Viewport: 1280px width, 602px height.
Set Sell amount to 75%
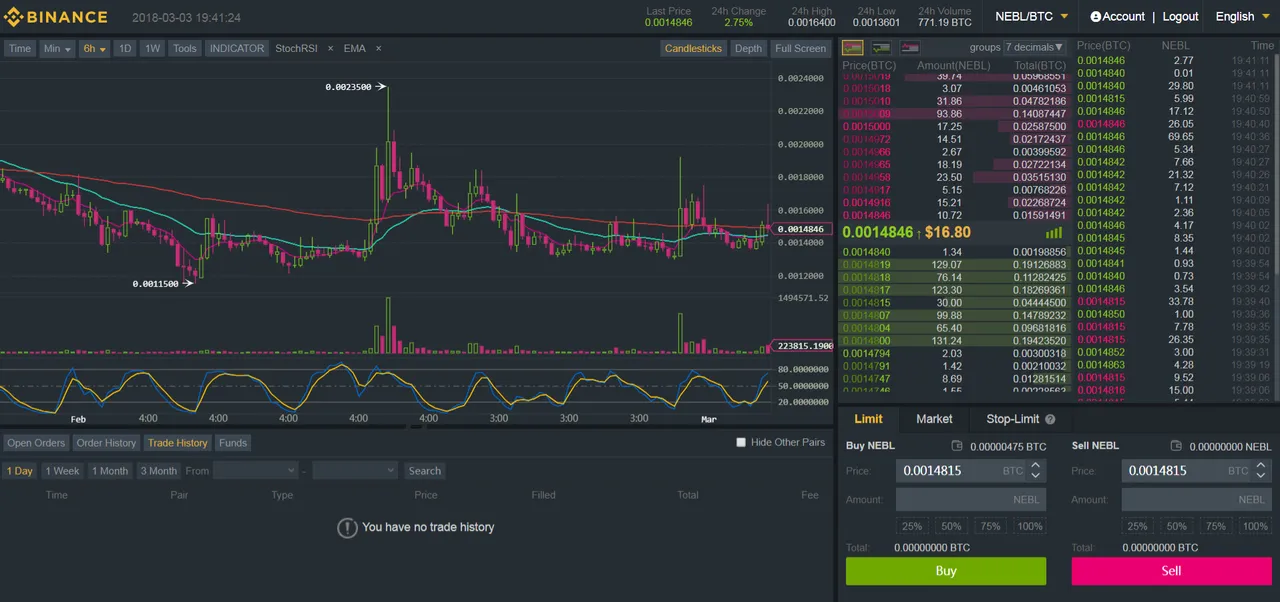coord(1215,526)
